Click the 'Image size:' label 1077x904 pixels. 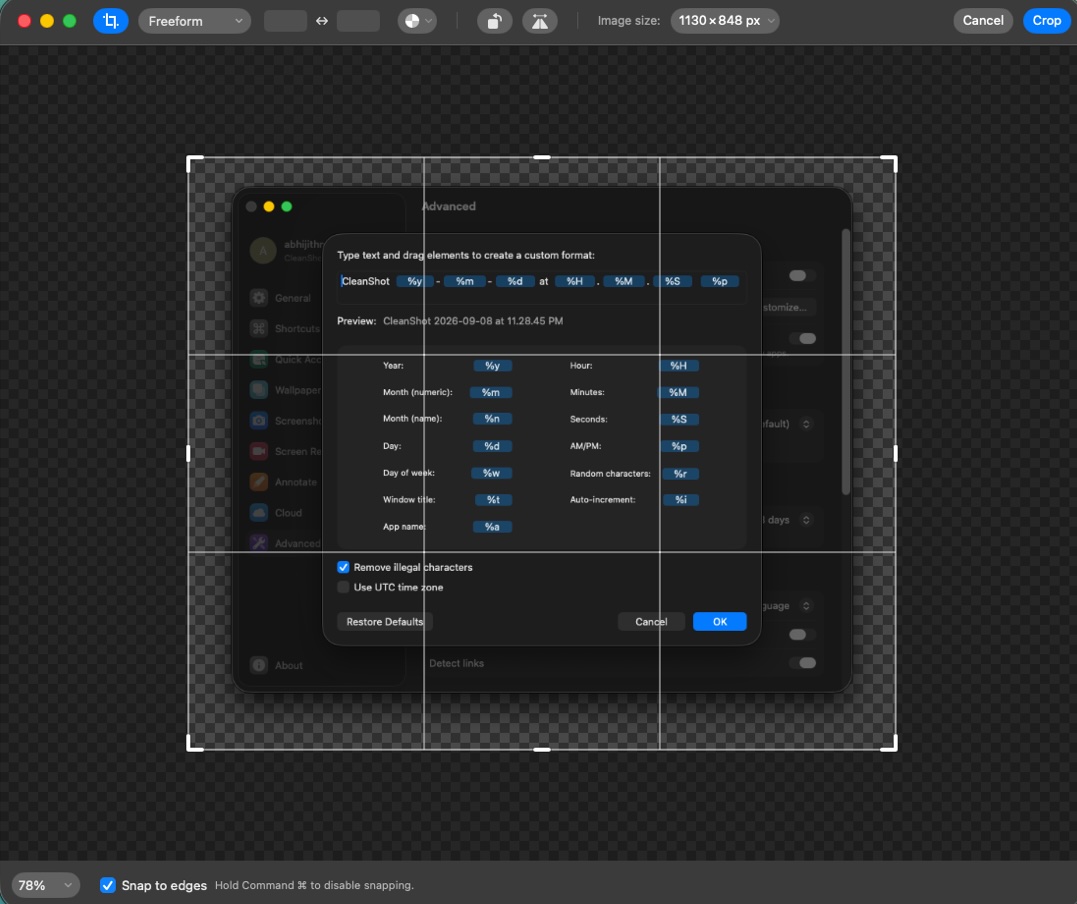(628, 21)
